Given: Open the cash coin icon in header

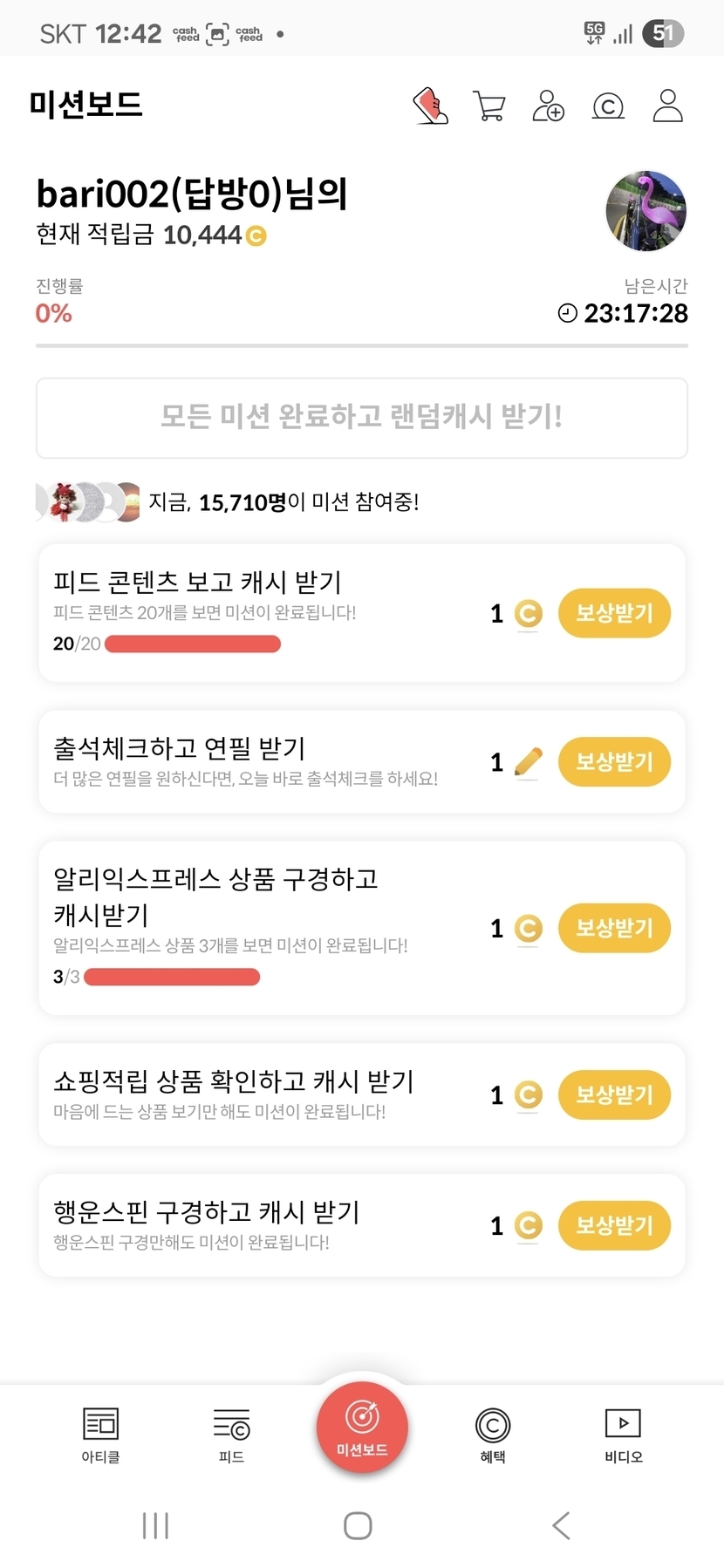Looking at the screenshot, I should pos(608,106).
